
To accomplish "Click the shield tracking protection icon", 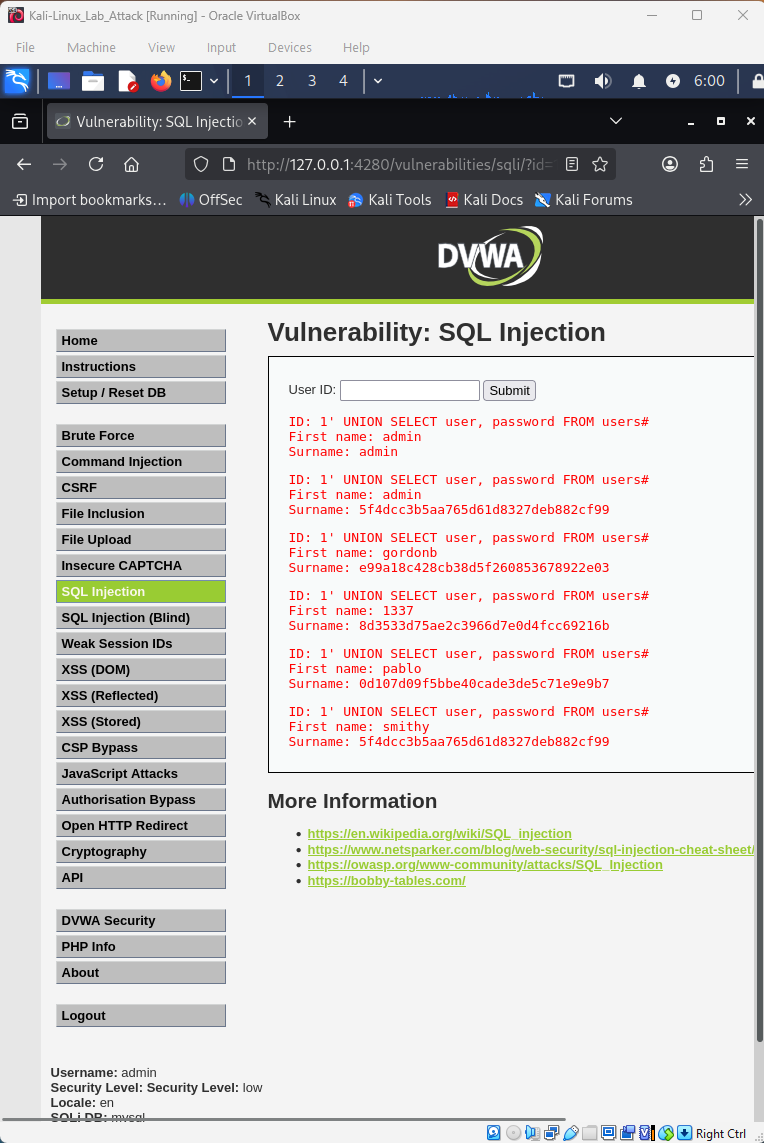I will click(201, 165).
